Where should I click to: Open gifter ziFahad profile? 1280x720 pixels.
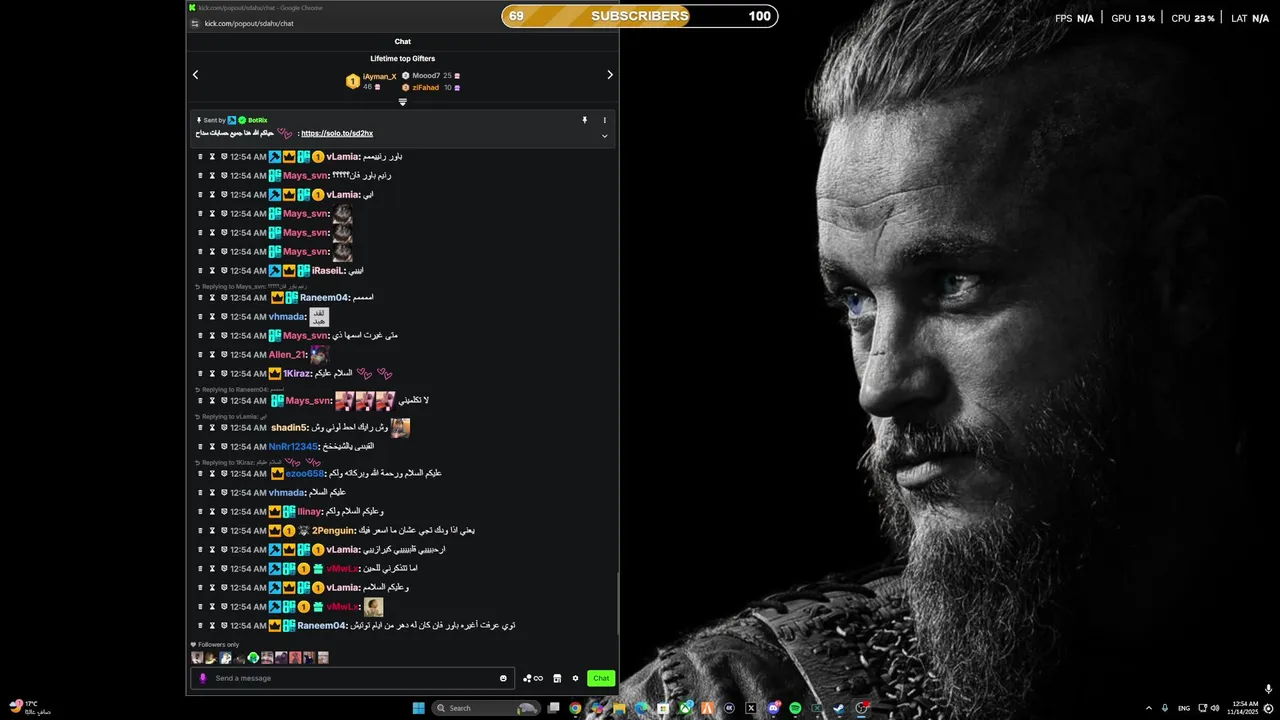click(426, 87)
